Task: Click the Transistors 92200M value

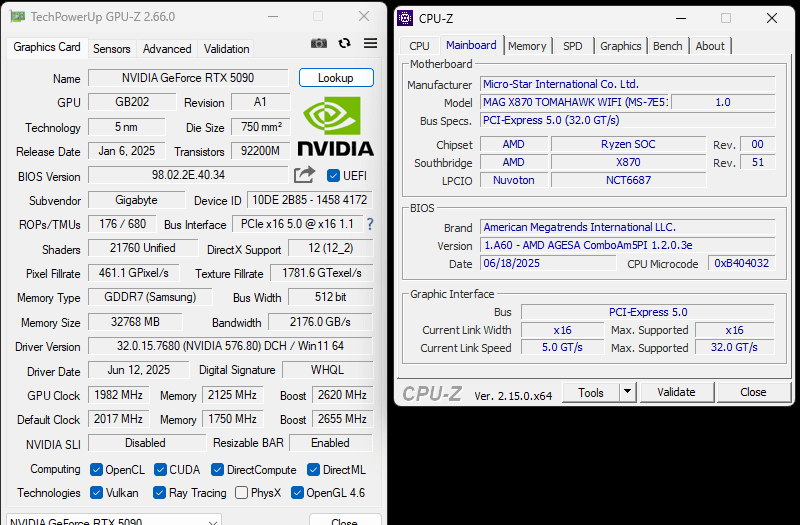Action: pyautogui.click(x=260, y=151)
